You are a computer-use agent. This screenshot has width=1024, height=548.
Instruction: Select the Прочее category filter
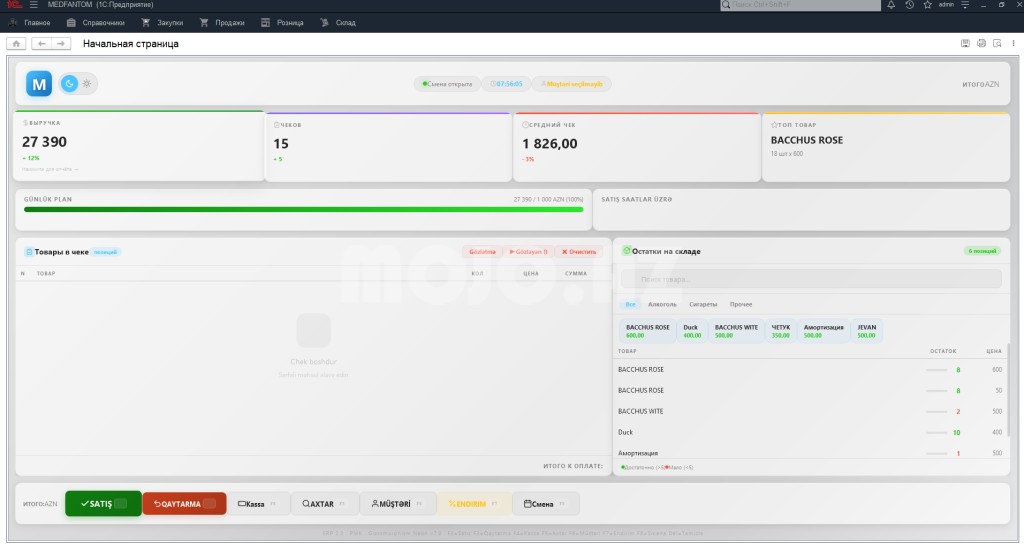point(741,304)
